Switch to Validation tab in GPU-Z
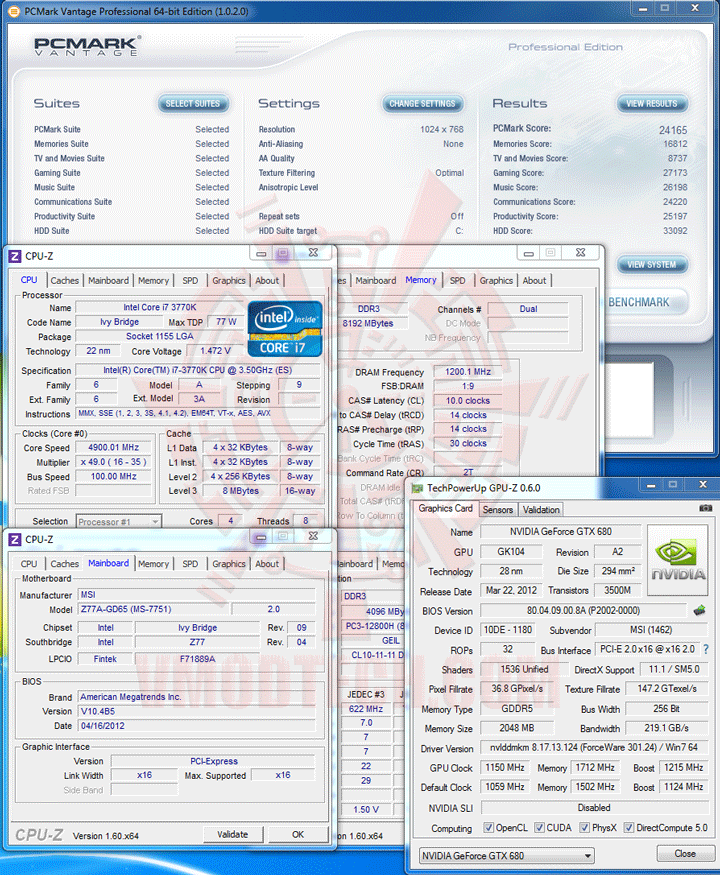 pos(541,509)
